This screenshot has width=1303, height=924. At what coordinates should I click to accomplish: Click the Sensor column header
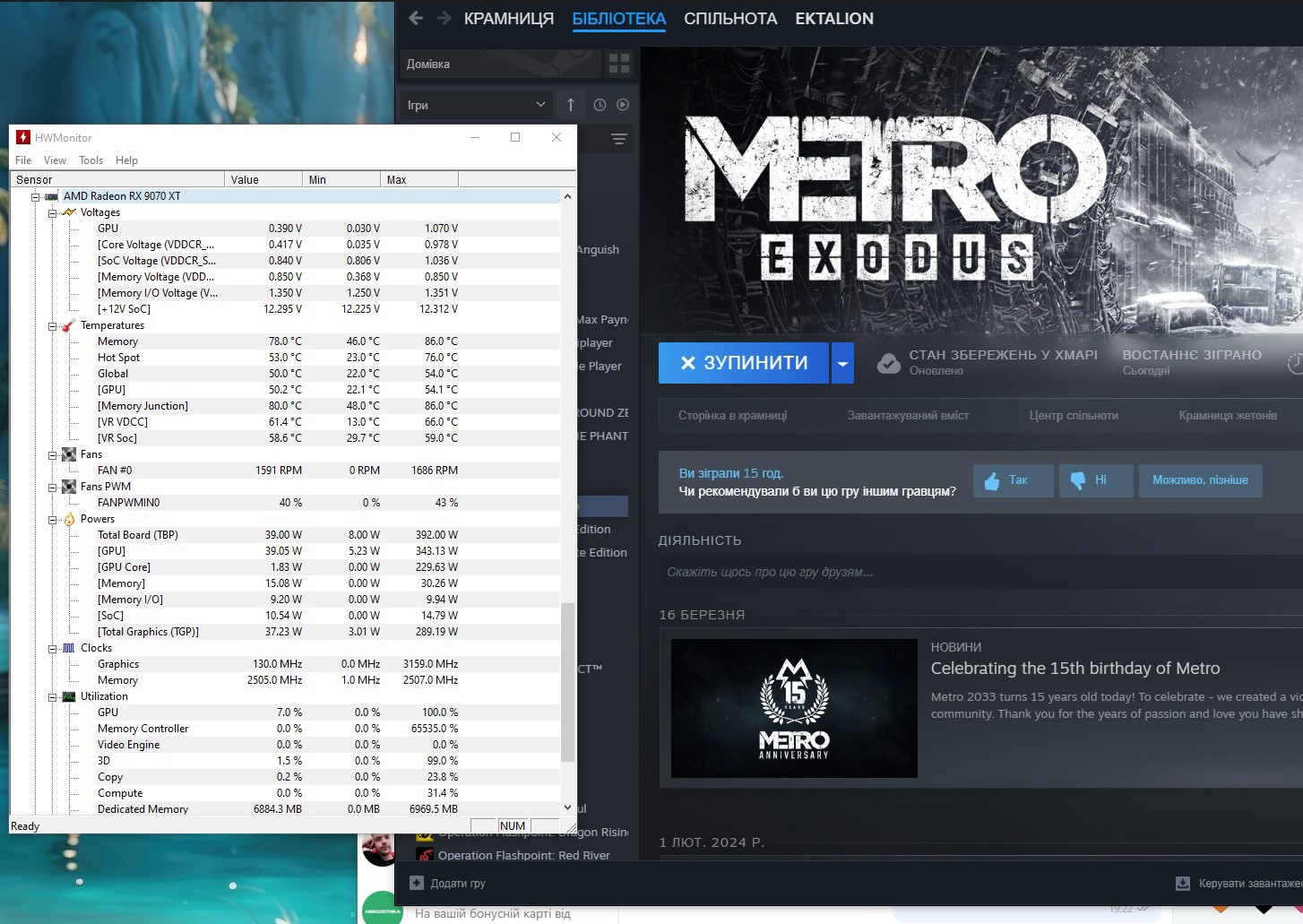[x=117, y=179]
